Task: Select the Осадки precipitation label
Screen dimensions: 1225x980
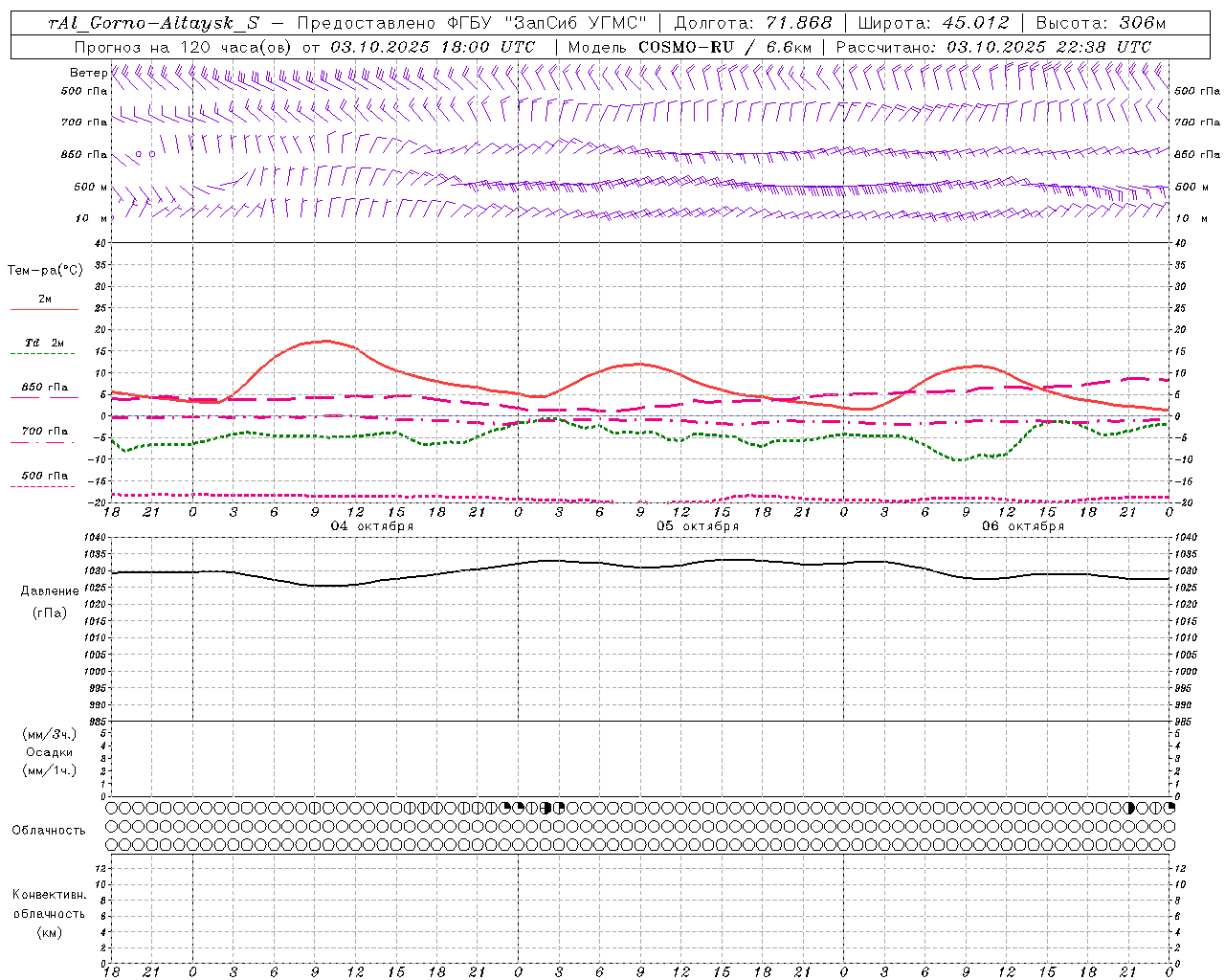Action: (50, 752)
